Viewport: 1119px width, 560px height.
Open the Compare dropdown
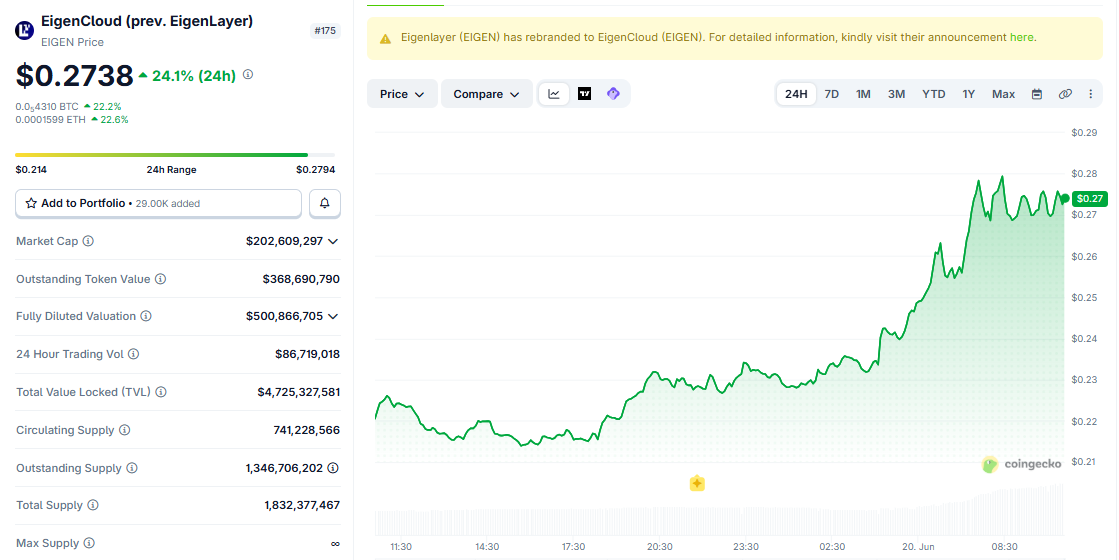486,93
